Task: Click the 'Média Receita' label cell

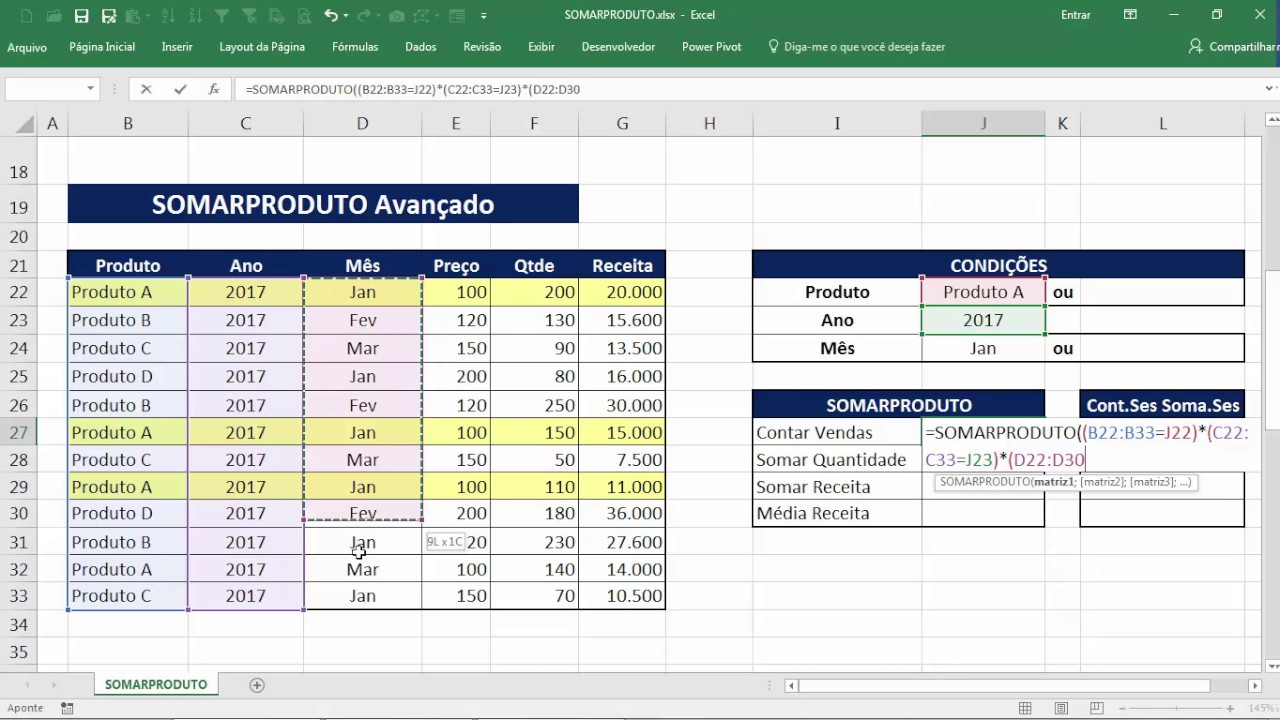Action: click(x=837, y=513)
